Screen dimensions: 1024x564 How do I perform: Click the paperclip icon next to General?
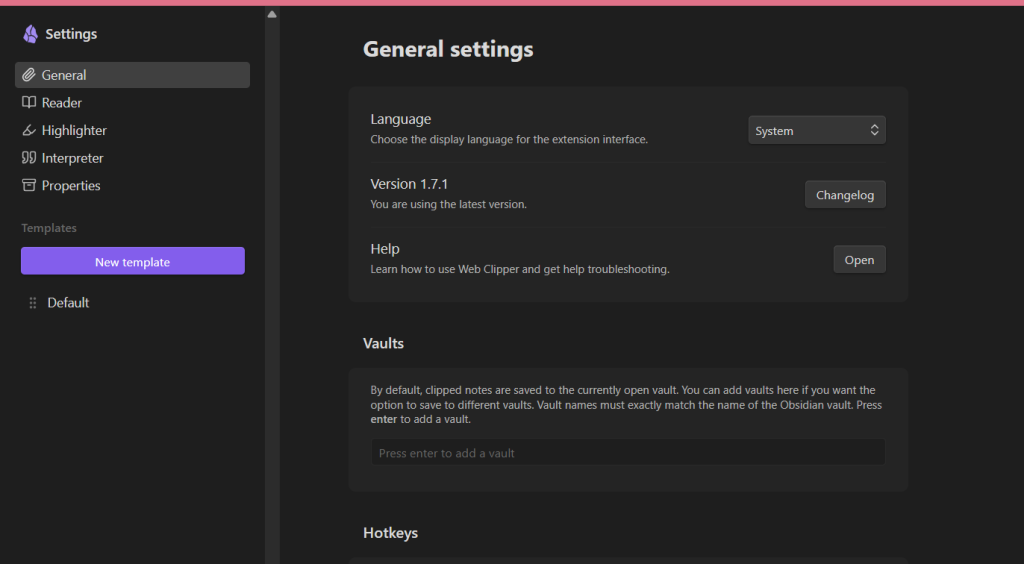coord(29,75)
